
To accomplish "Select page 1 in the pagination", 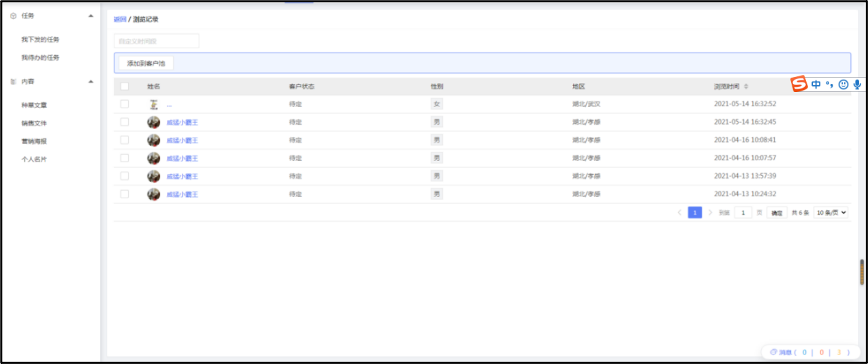I will [x=695, y=212].
